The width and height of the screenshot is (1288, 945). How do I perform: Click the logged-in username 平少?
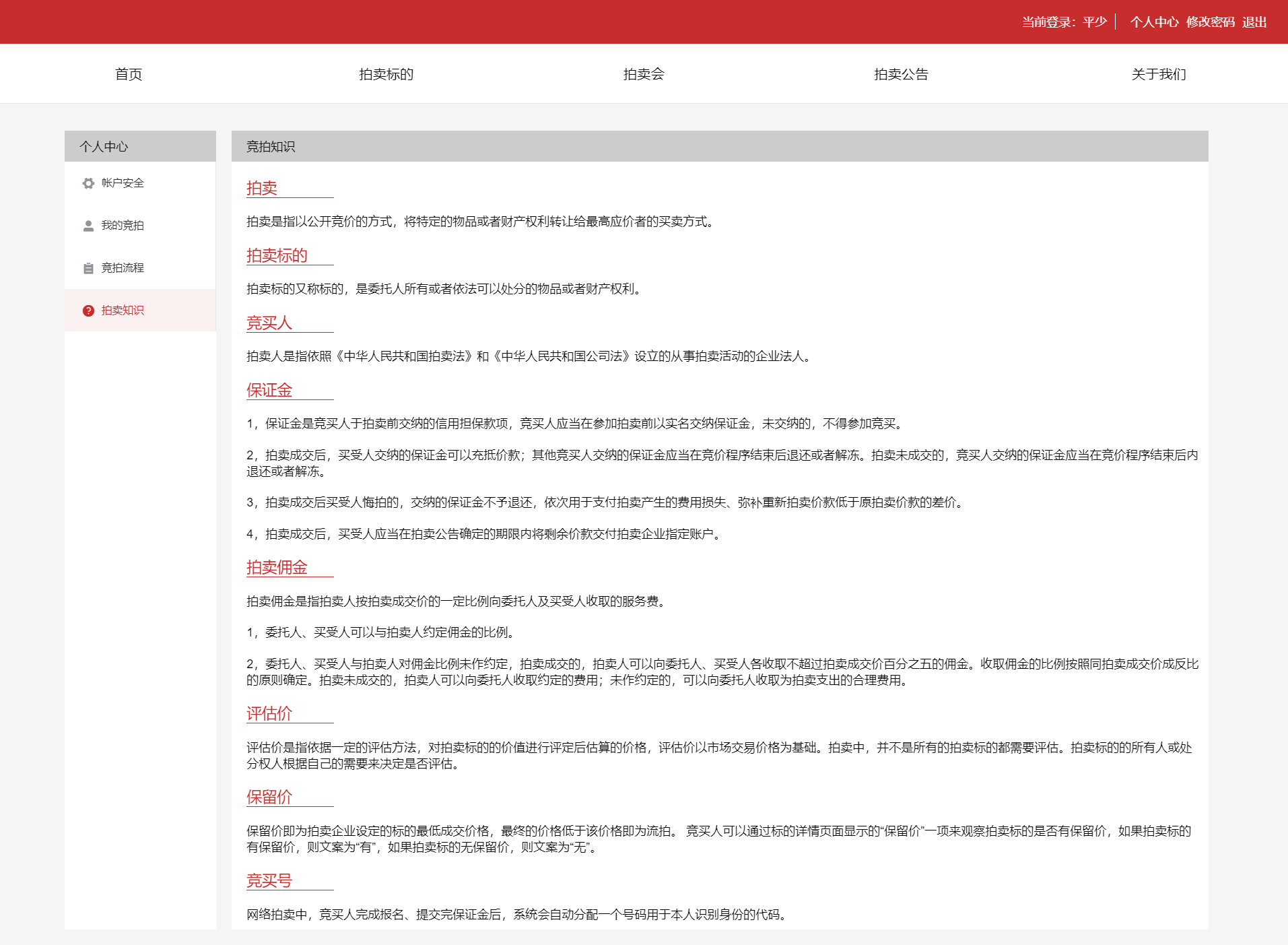(1095, 22)
